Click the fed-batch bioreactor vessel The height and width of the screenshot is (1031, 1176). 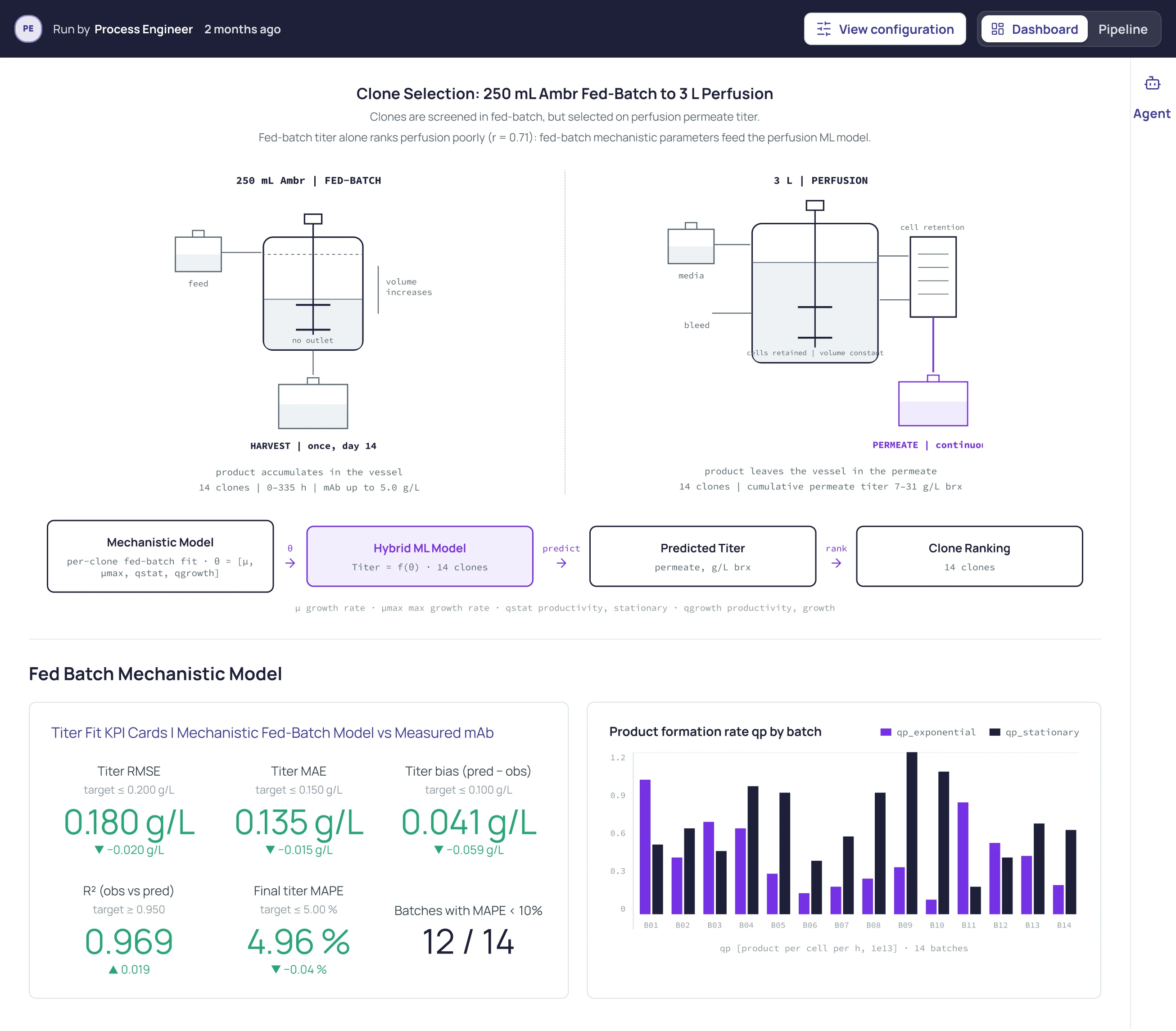pos(312,294)
